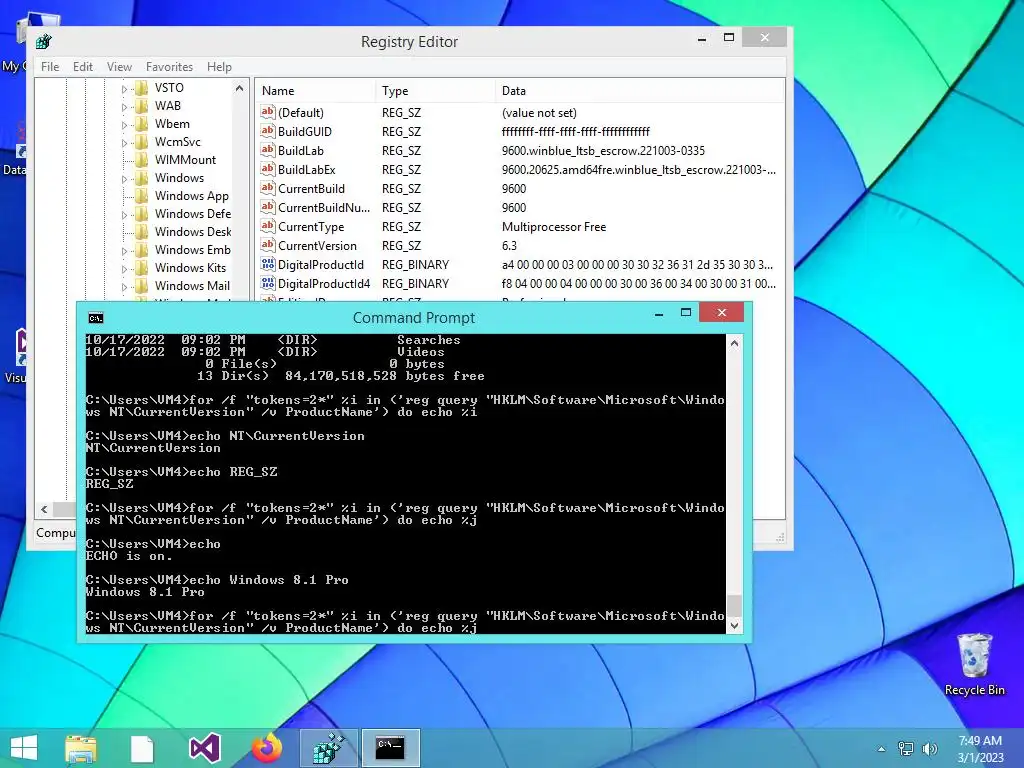
Task: Expand the Windows Defender key
Action: 124,214
